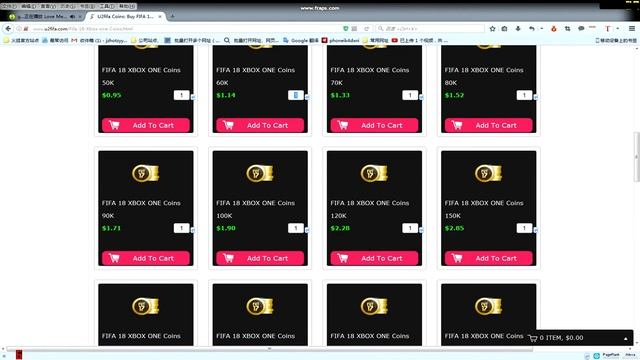Click quantity field for 60K coins
Image resolution: width=640 pixels, height=360 pixels.
click(x=296, y=95)
